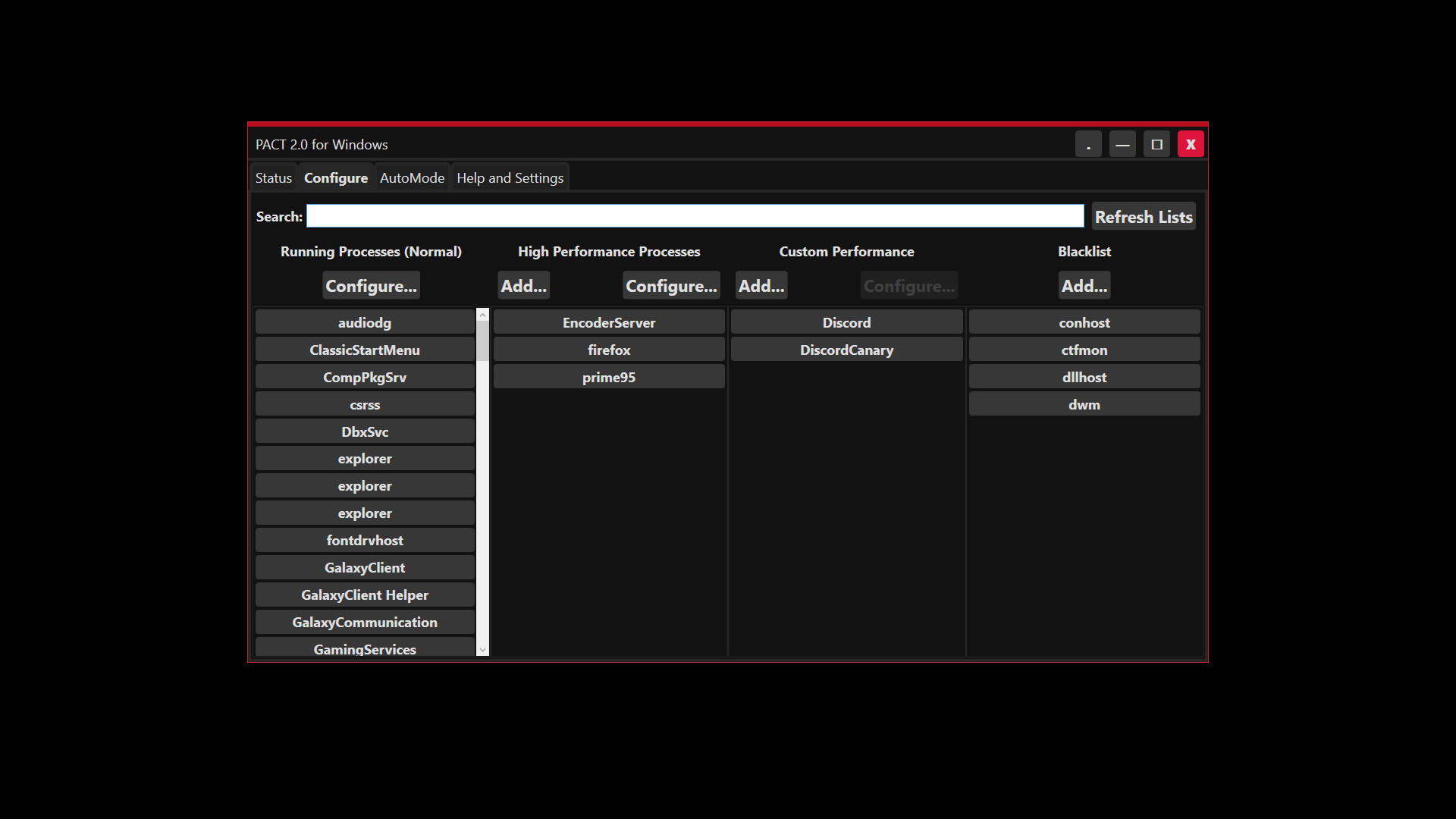
Task: Select GalaxyClient in Running Processes
Action: pos(365,567)
